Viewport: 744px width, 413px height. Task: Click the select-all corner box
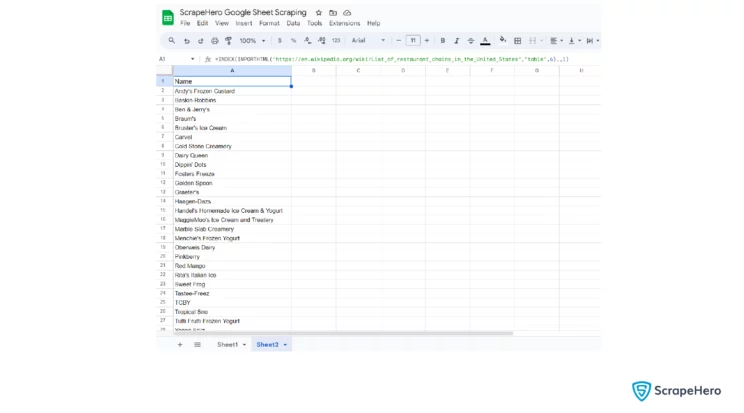(164, 70)
